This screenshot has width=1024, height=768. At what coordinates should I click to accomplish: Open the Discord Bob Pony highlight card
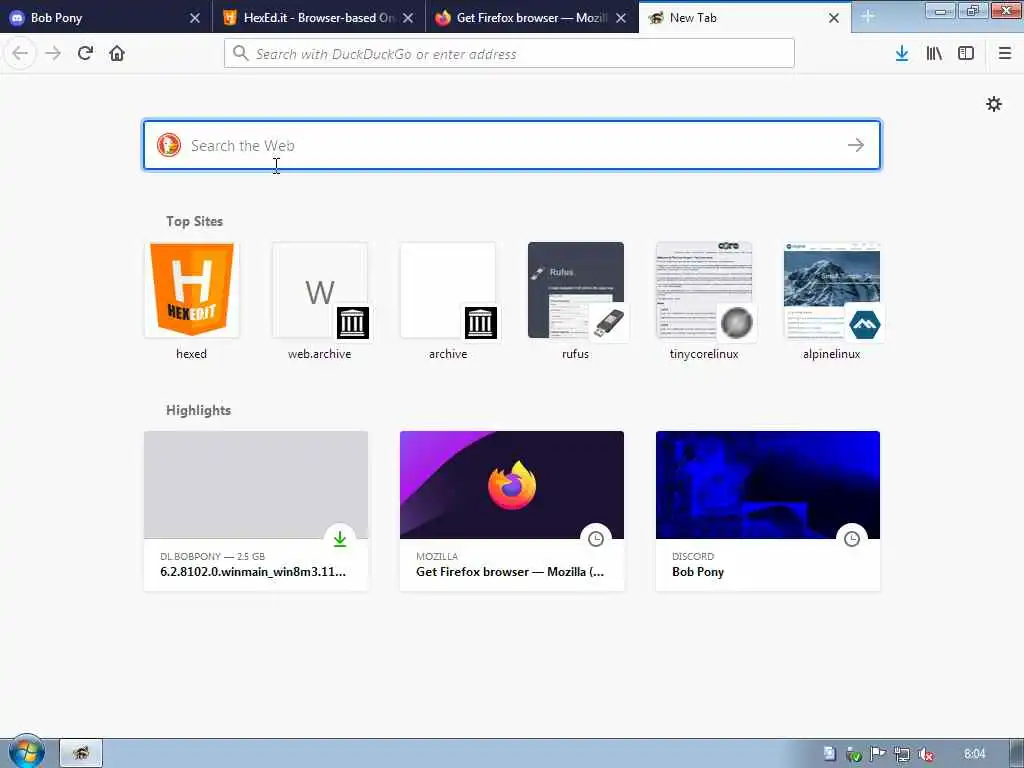(768, 511)
